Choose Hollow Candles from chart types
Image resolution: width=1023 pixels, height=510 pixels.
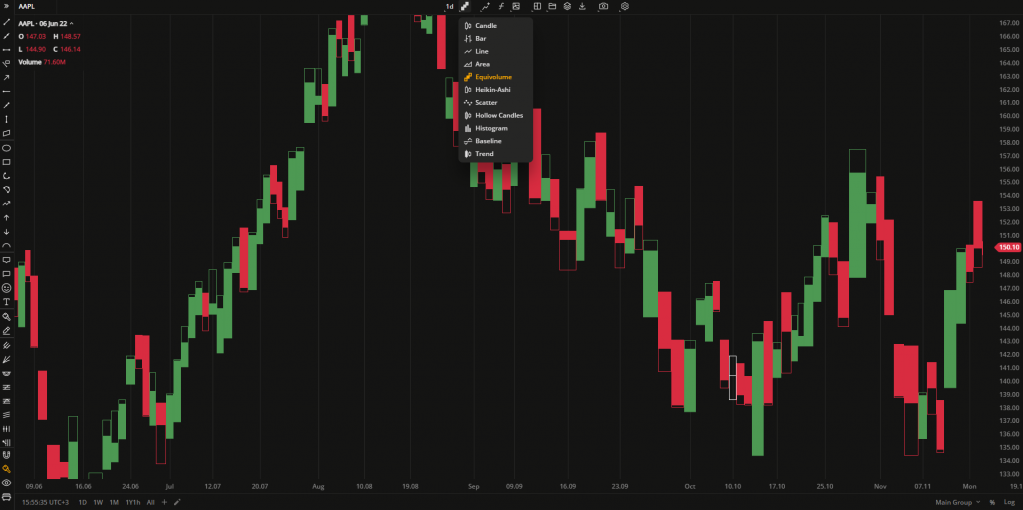pos(498,115)
